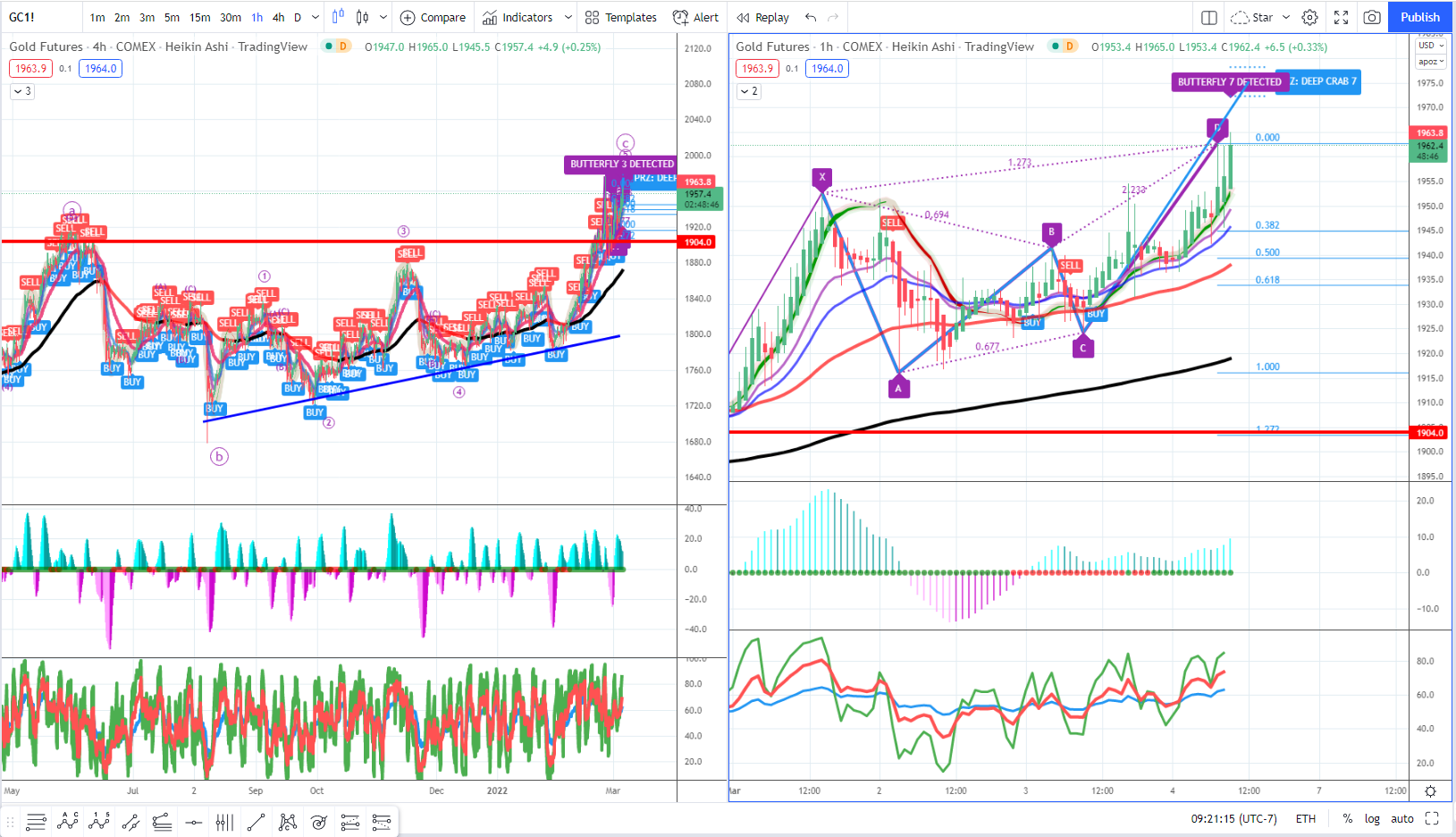The image size is (1456, 837).
Task: Select the parallel channel drawing tool
Action: point(130,822)
